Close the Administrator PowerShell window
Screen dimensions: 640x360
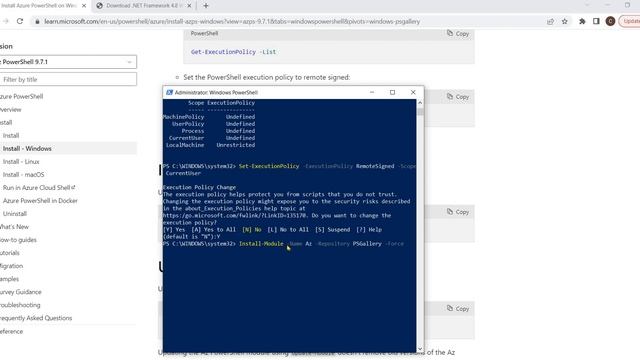(413, 92)
